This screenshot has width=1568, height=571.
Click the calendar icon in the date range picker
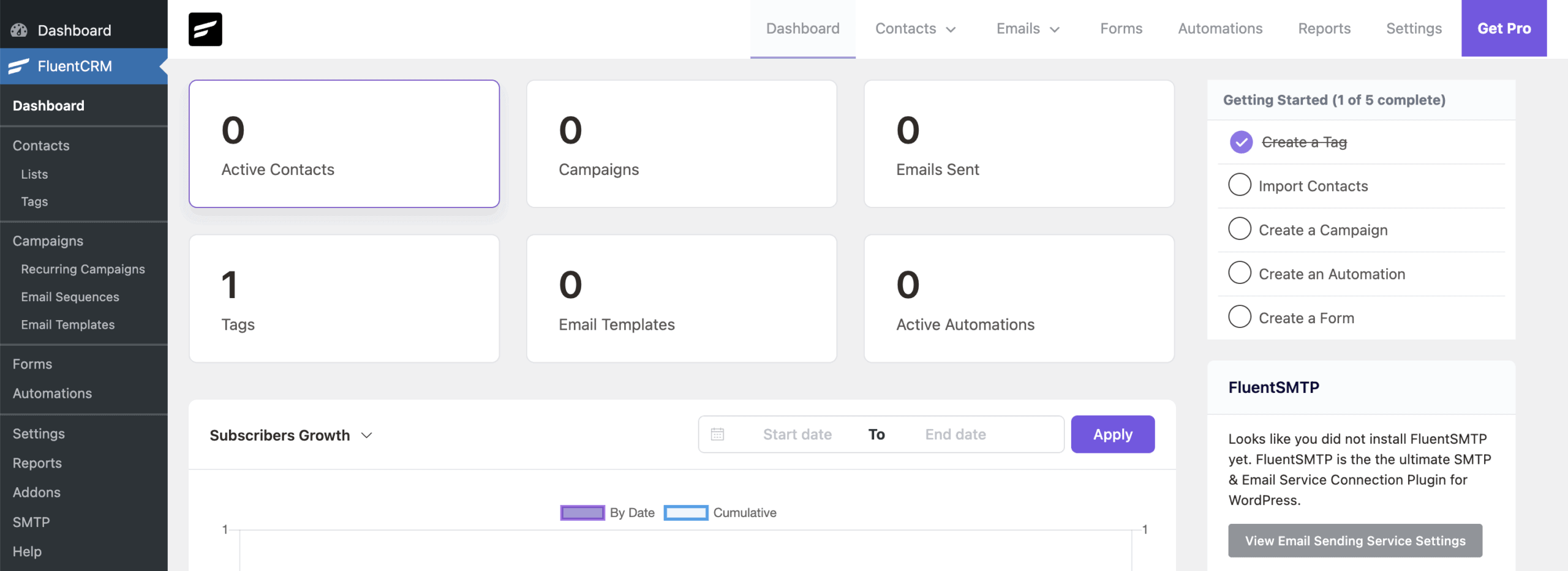pos(718,434)
